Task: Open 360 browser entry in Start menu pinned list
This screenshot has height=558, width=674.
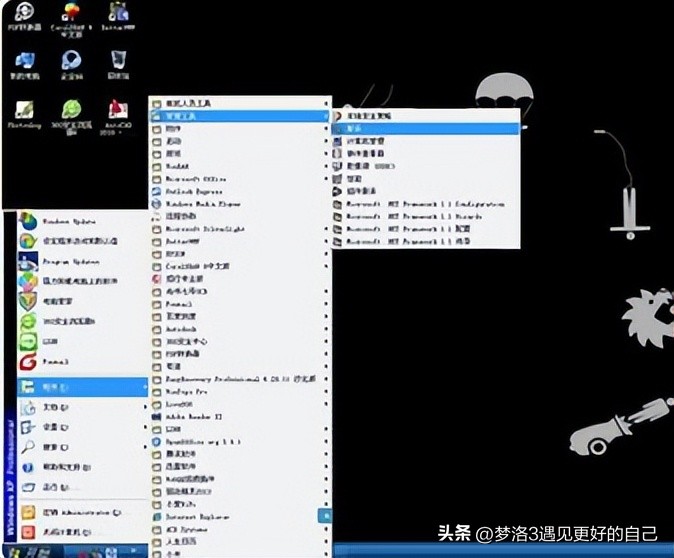Action: coord(82,321)
